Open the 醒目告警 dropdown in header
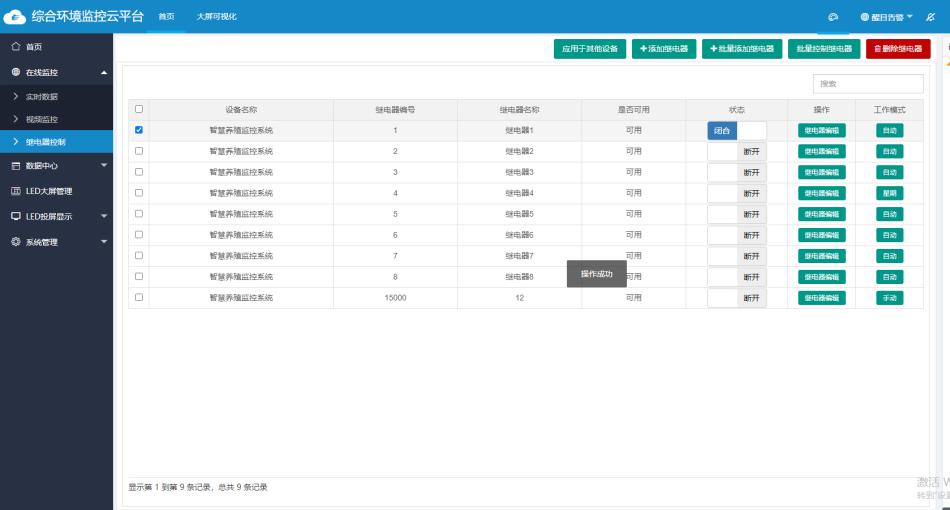Screen dimensions: 950x510 (x=886, y=17)
